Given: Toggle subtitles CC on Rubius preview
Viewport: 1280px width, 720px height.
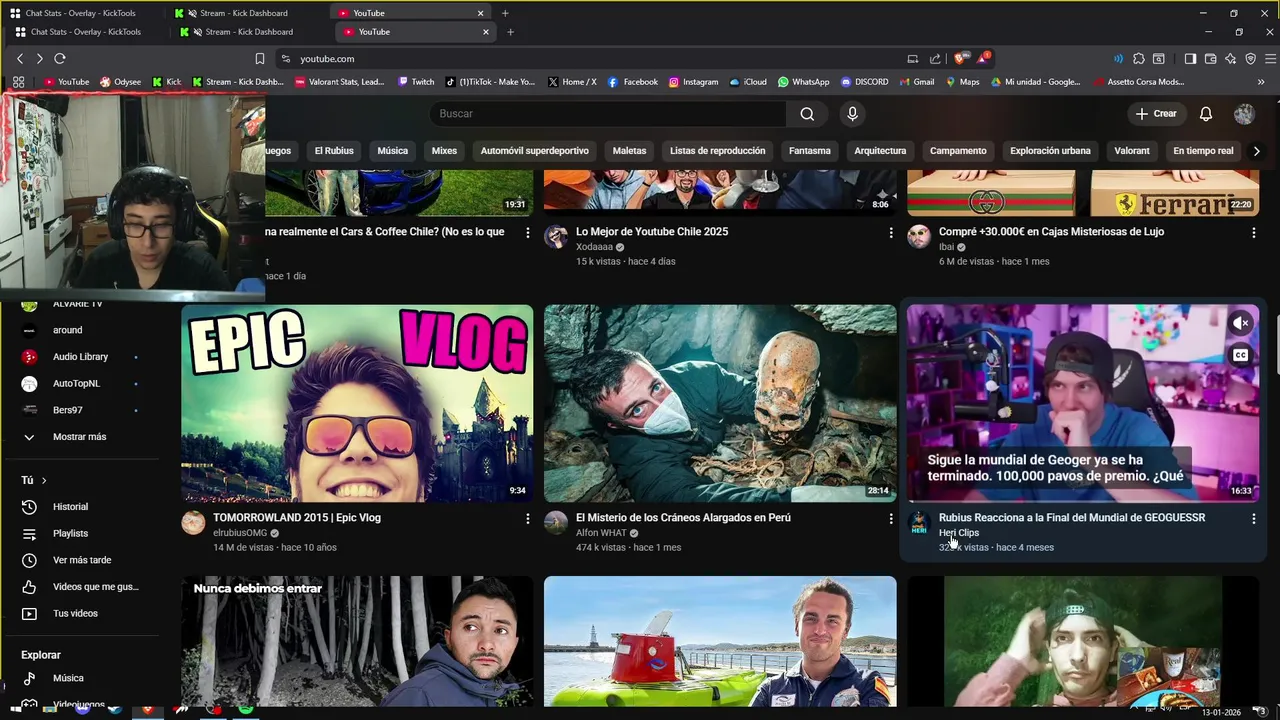Looking at the screenshot, I should [x=1240, y=355].
